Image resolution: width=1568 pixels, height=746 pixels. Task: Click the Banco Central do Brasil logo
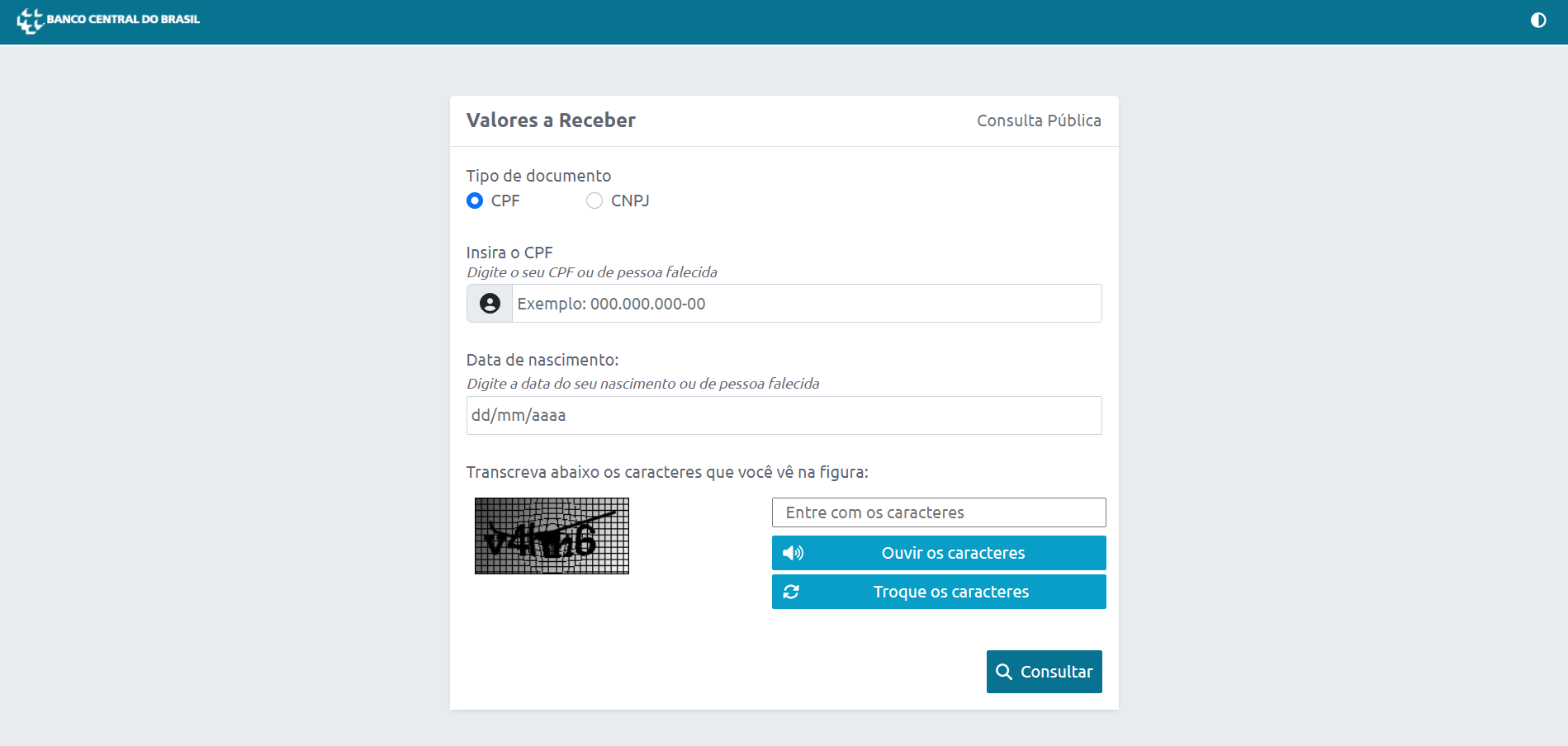pos(30,20)
